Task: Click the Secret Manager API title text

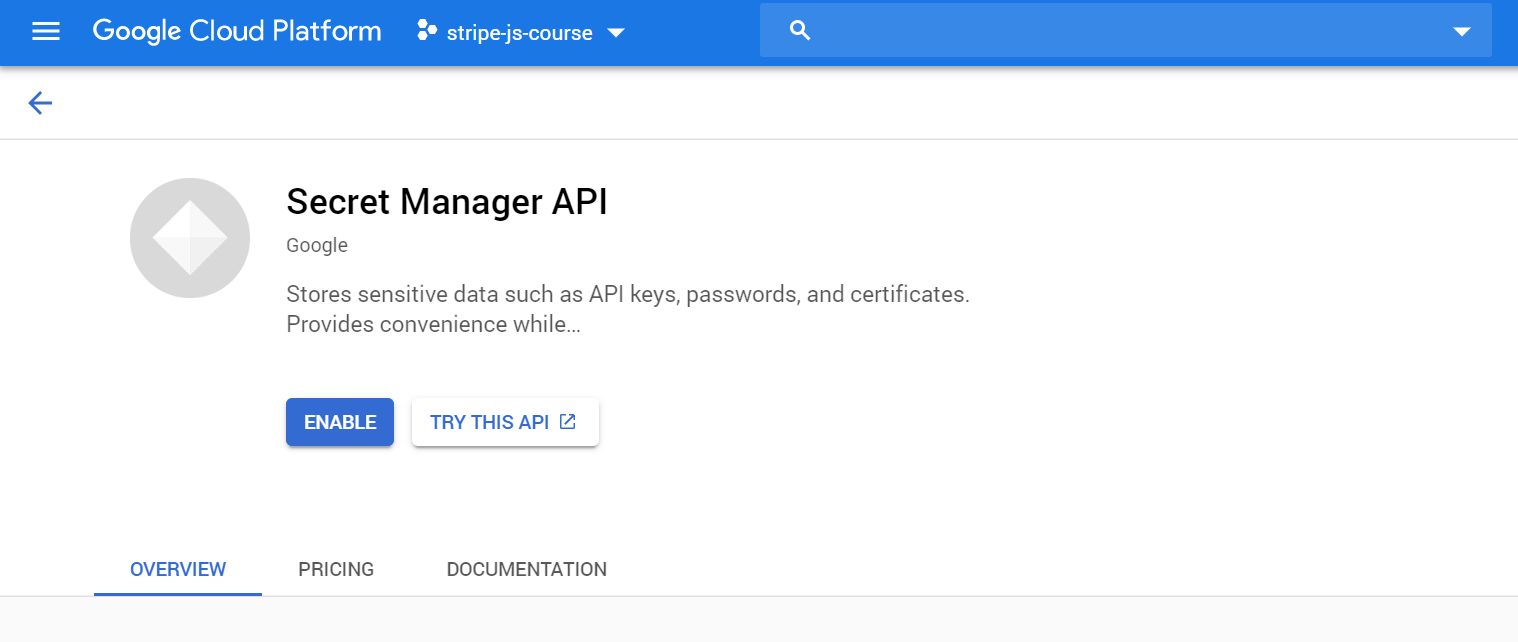Action: coord(447,202)
